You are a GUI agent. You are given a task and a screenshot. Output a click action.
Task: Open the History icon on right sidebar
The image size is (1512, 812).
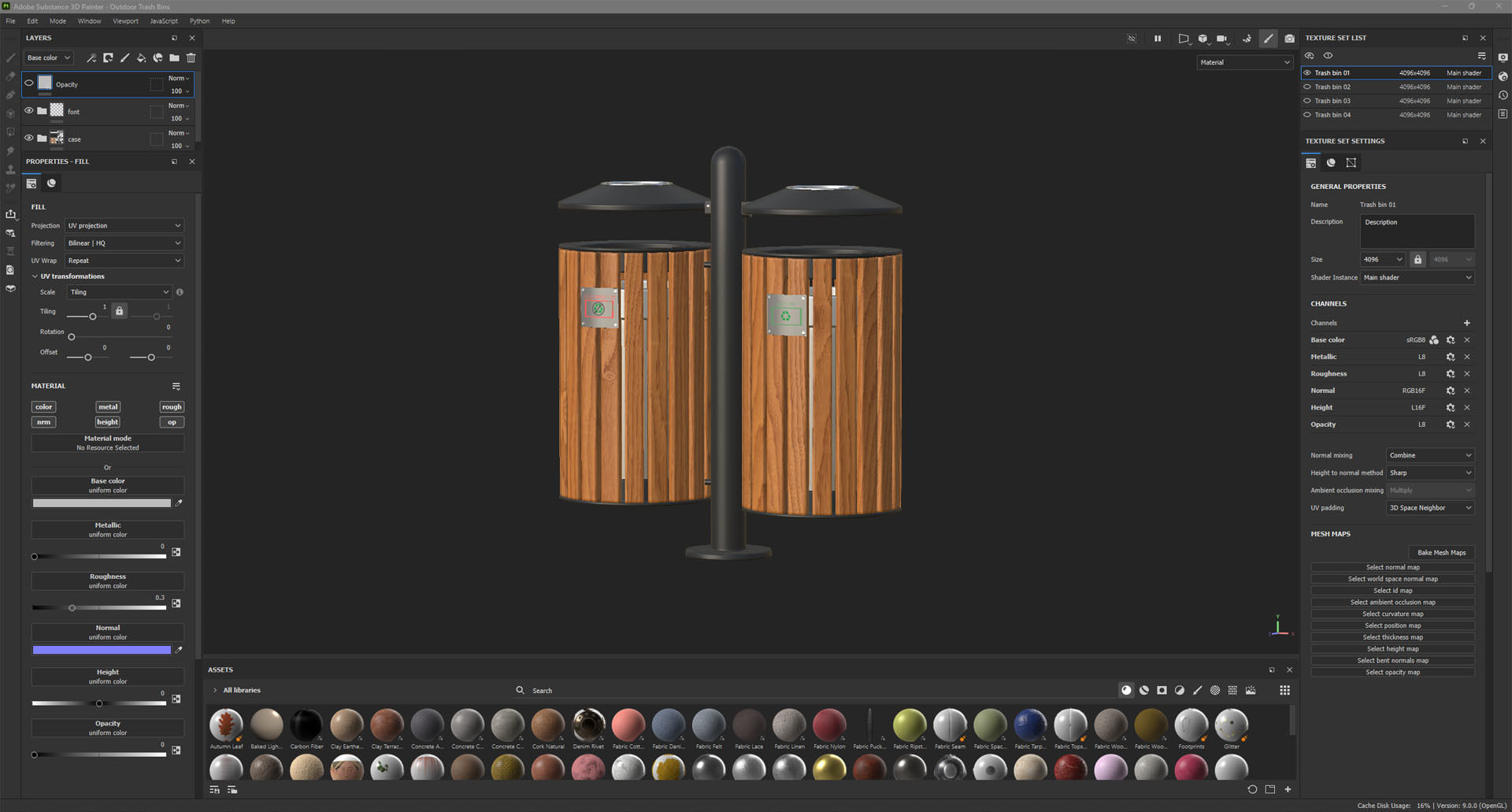[x=1503, y=95]
